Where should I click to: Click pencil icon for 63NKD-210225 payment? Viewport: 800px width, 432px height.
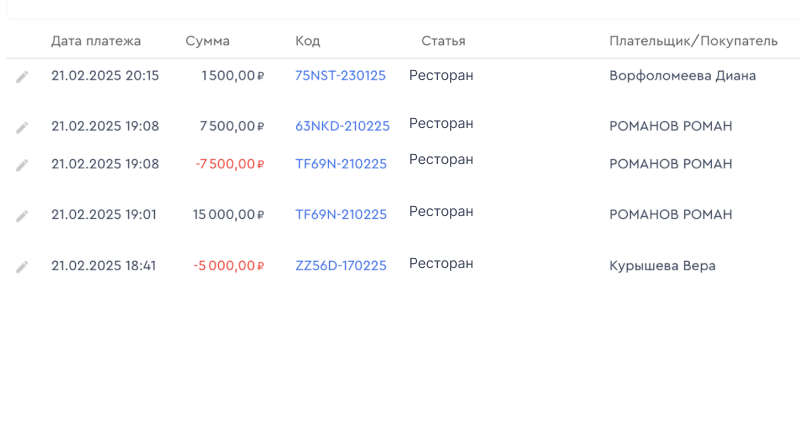pos(22,128)
